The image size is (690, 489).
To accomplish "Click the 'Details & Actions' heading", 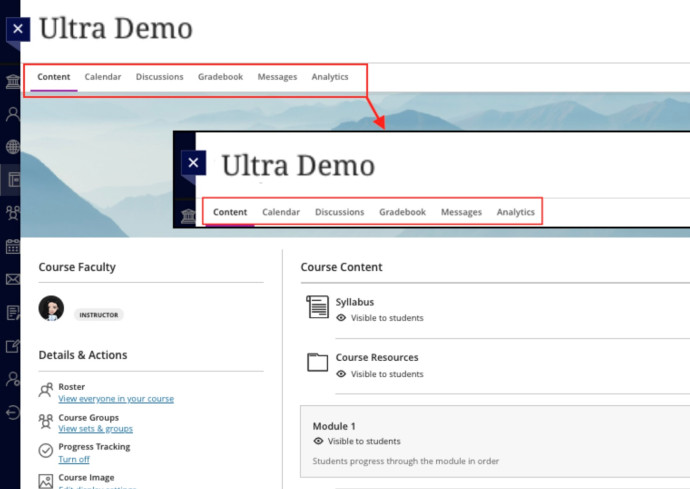I will point(83,355).
